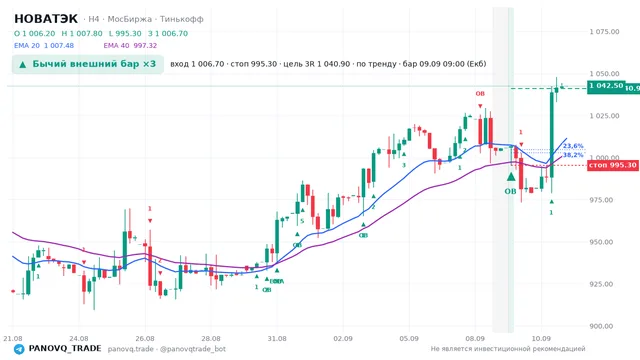Screen dimensions: 640x360
Task: Click the 28.08 date axis label
Action: [x=211, y=338]
